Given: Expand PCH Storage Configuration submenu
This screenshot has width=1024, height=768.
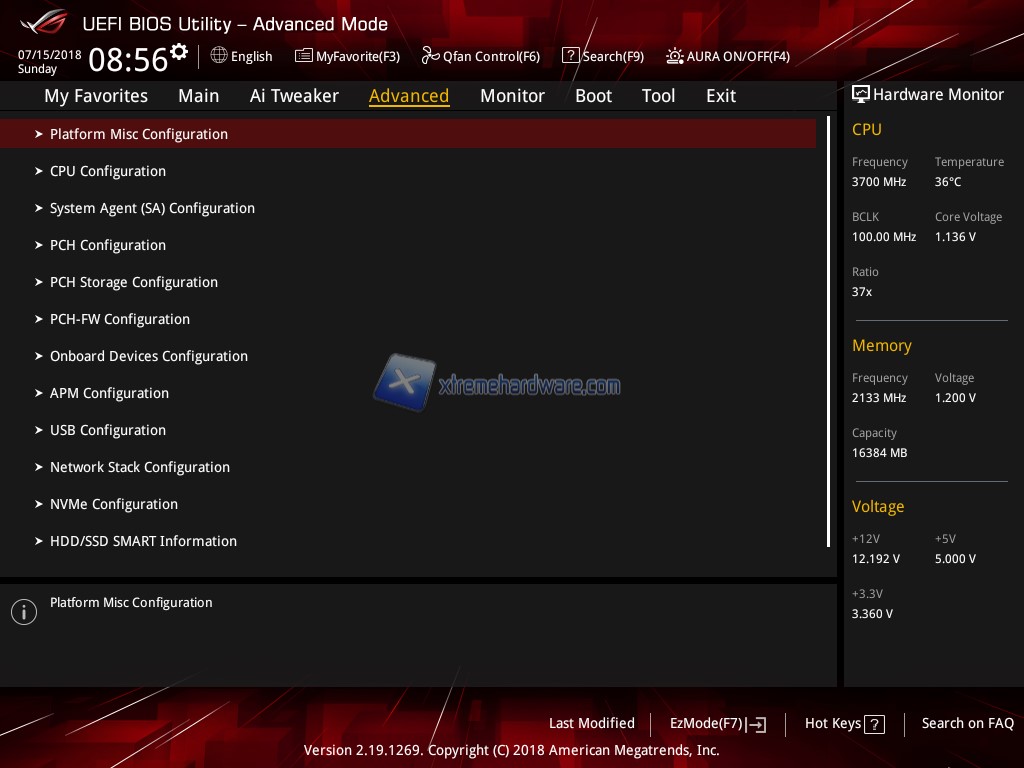Looking at the screenshot, I should pyautogui.click(x=134, y=282).
